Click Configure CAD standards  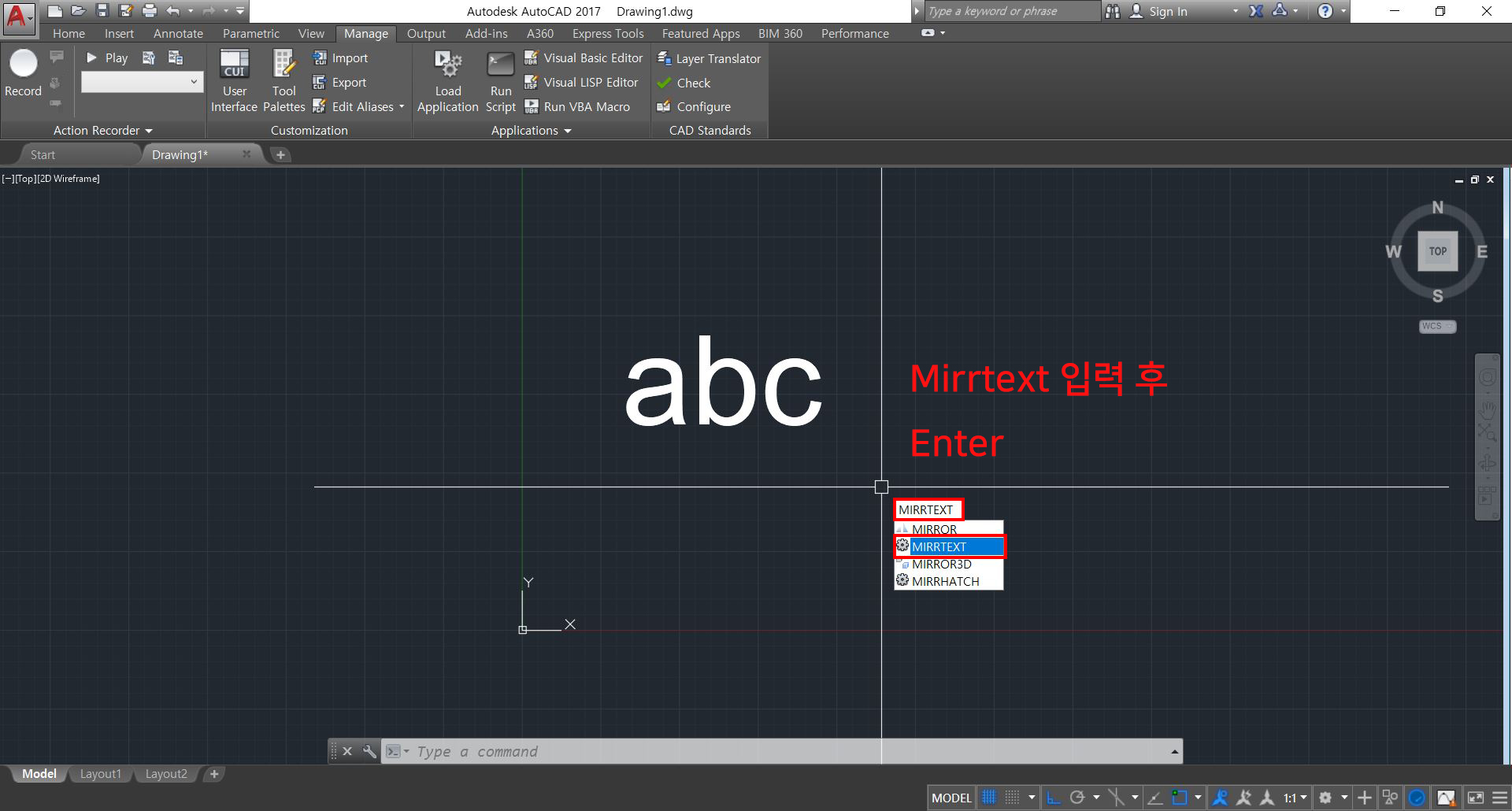(694, 106)
